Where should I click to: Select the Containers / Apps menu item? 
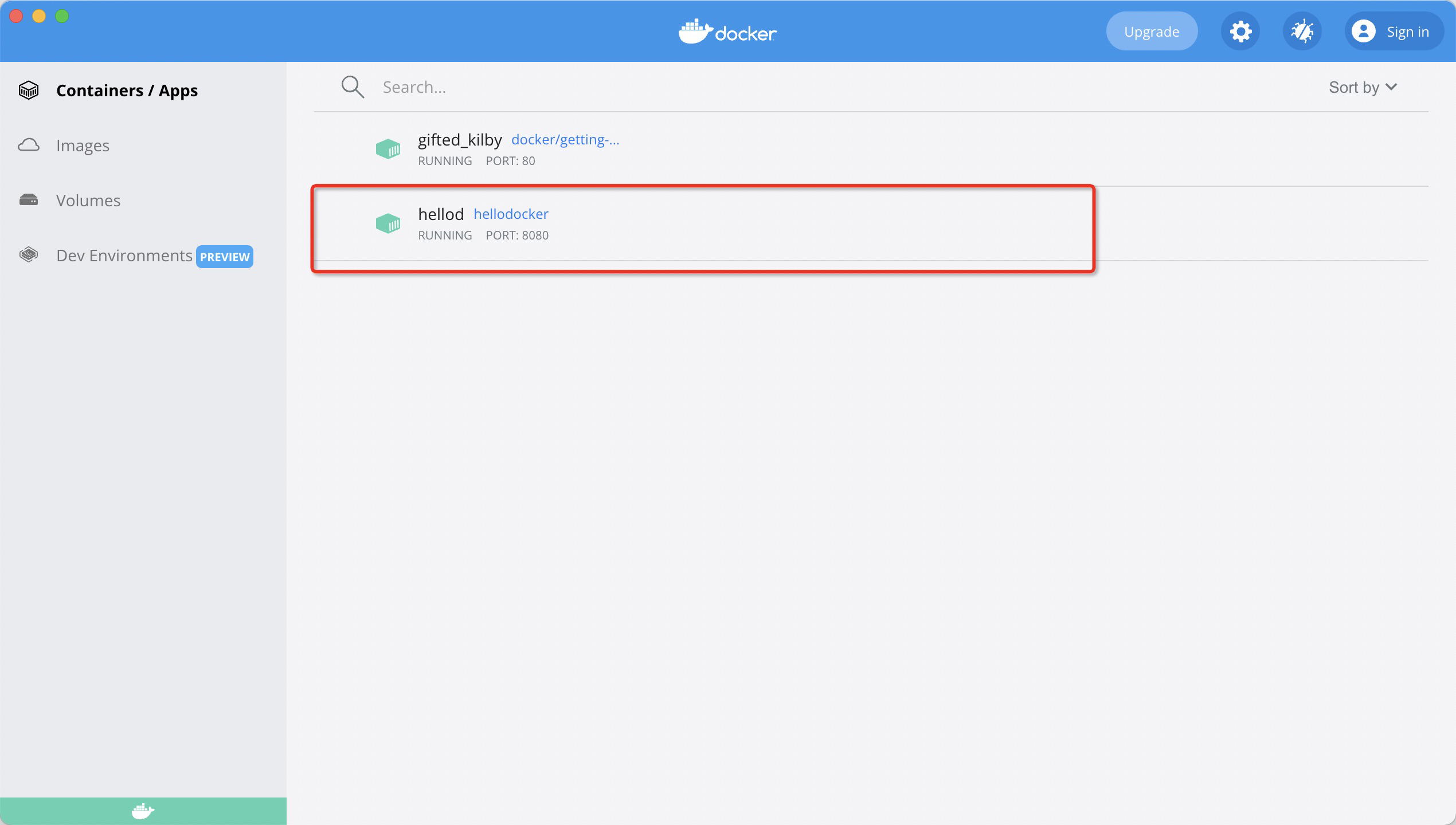pos(127,89)
